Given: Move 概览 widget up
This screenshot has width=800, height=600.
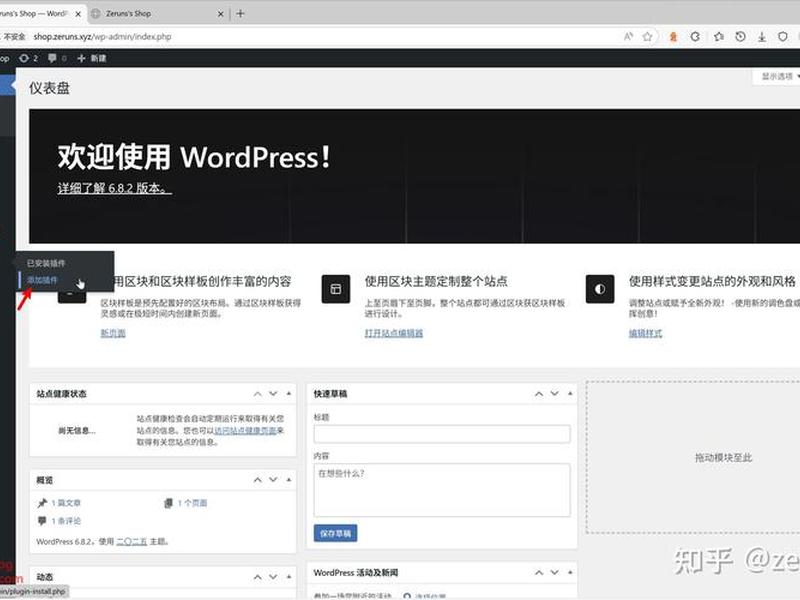Looking at the screenshot, I should [258, 480].
